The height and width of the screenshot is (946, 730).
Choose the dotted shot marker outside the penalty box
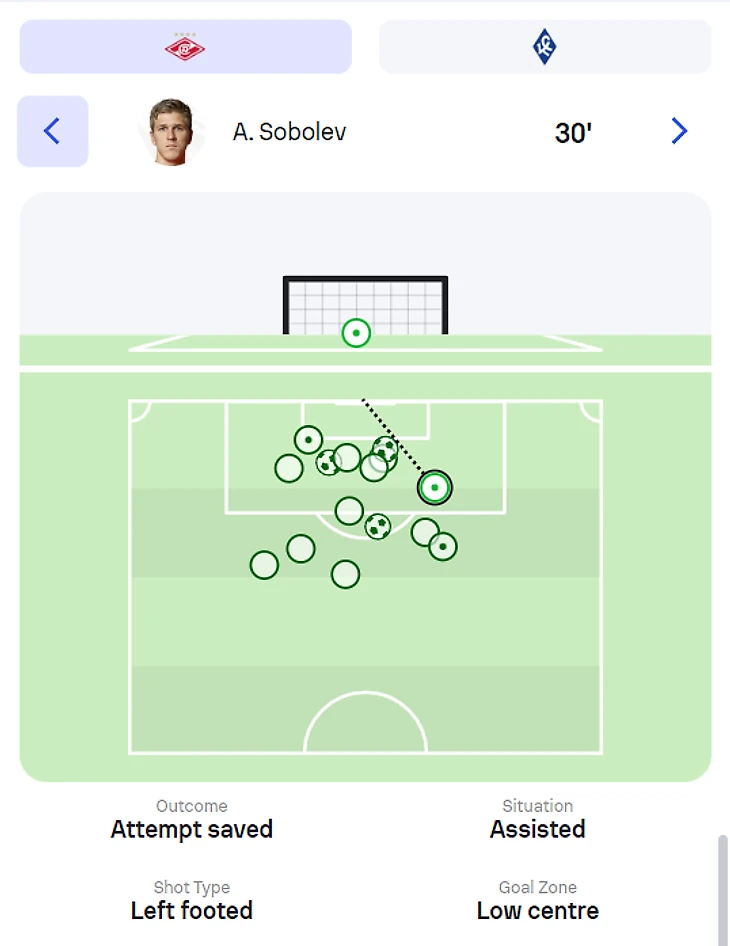(443, 546)
